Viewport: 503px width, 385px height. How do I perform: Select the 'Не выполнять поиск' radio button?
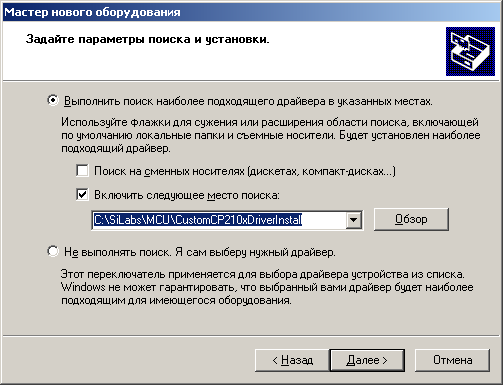coord(53,251)
